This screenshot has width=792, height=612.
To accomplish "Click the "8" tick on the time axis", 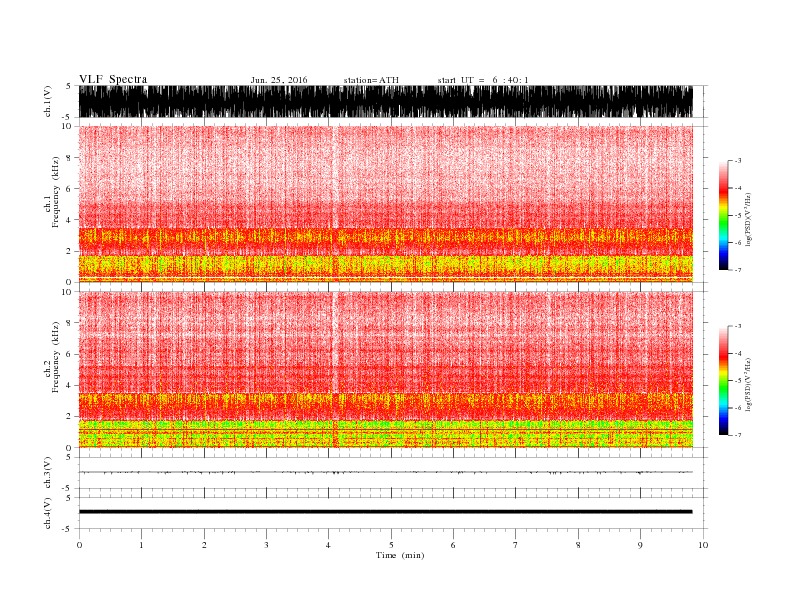I will (578, 545).
